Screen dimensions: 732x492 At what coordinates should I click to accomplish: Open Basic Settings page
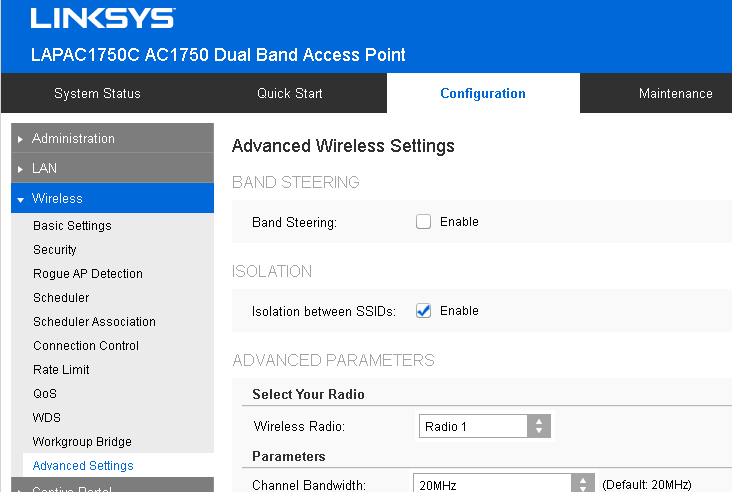72,225
